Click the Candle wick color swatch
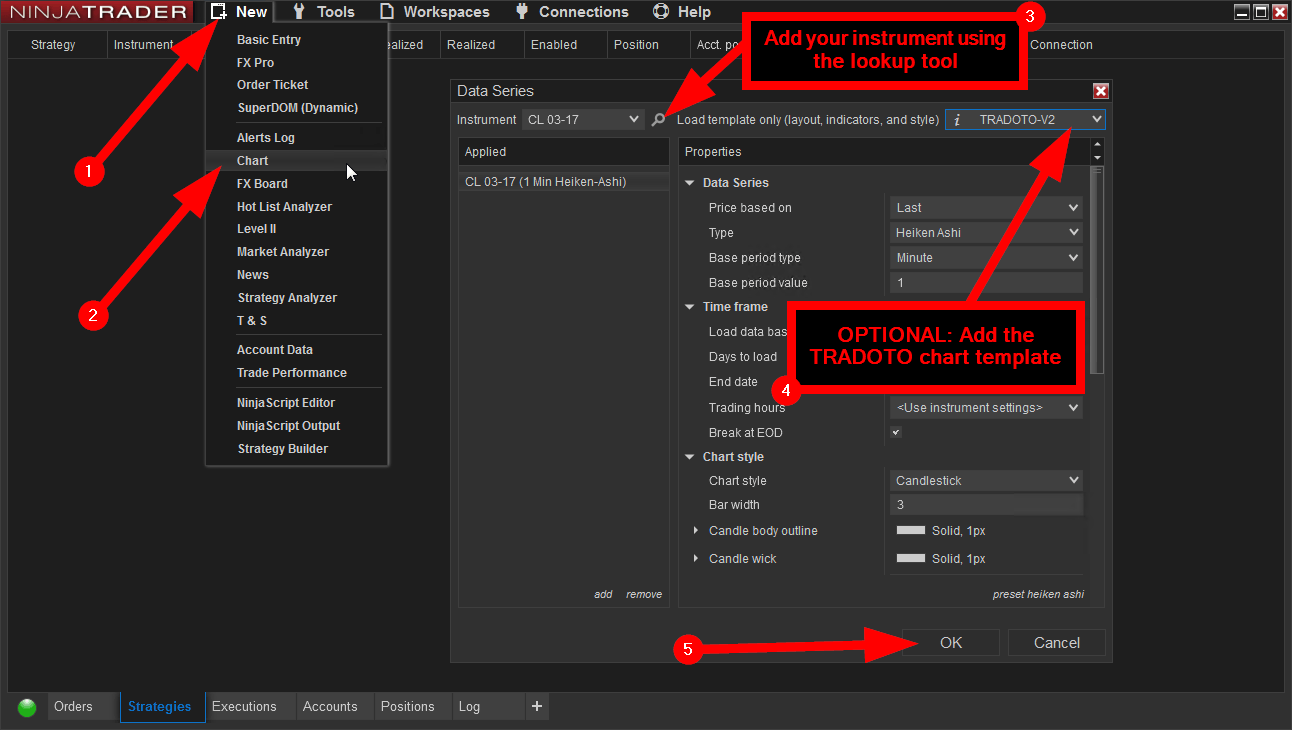Viewport: 1292px width, 730px height. 910,559
